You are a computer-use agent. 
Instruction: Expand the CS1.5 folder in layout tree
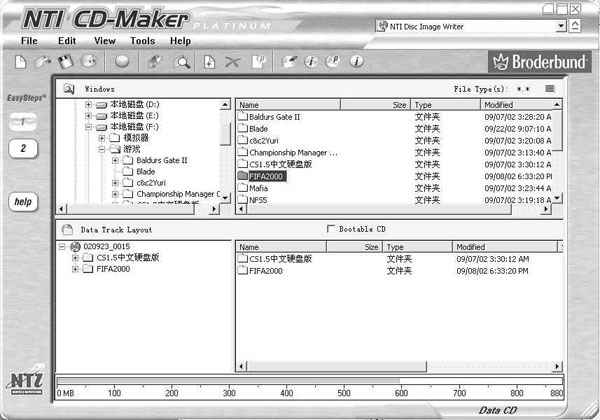76,258
